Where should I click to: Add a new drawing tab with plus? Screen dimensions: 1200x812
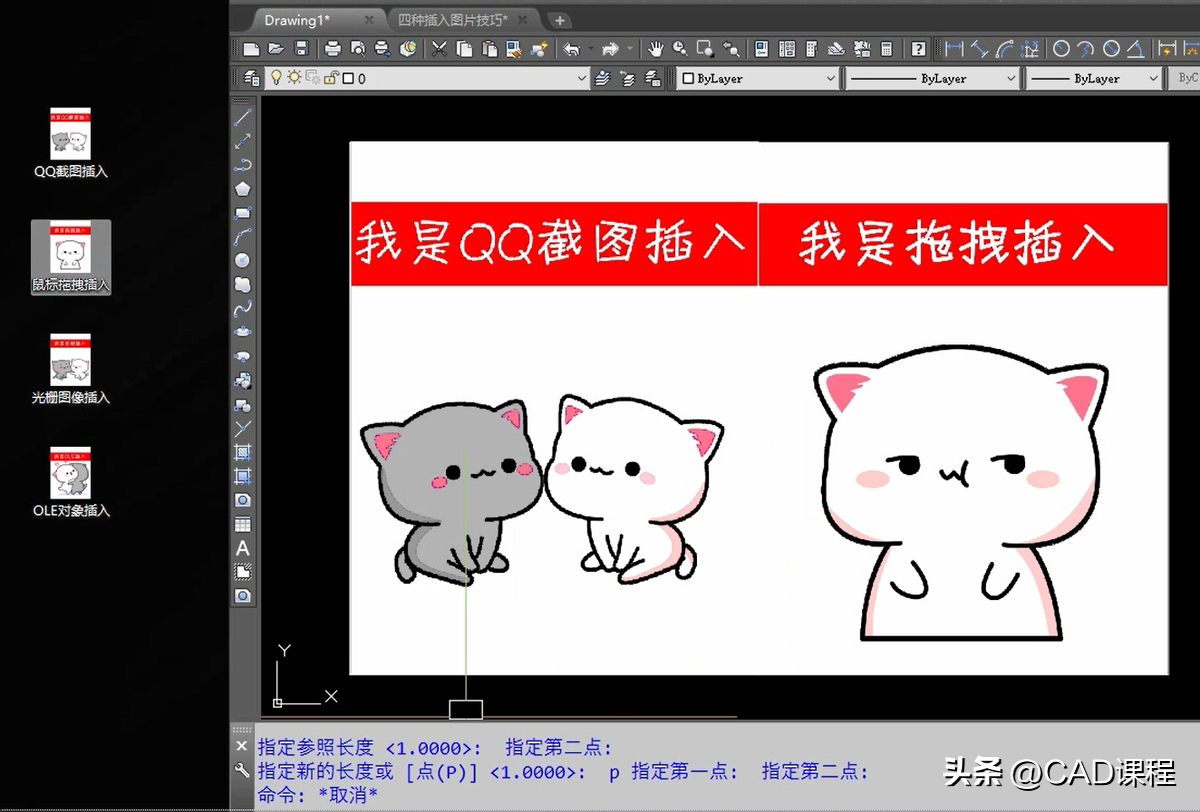coord(560,20)
